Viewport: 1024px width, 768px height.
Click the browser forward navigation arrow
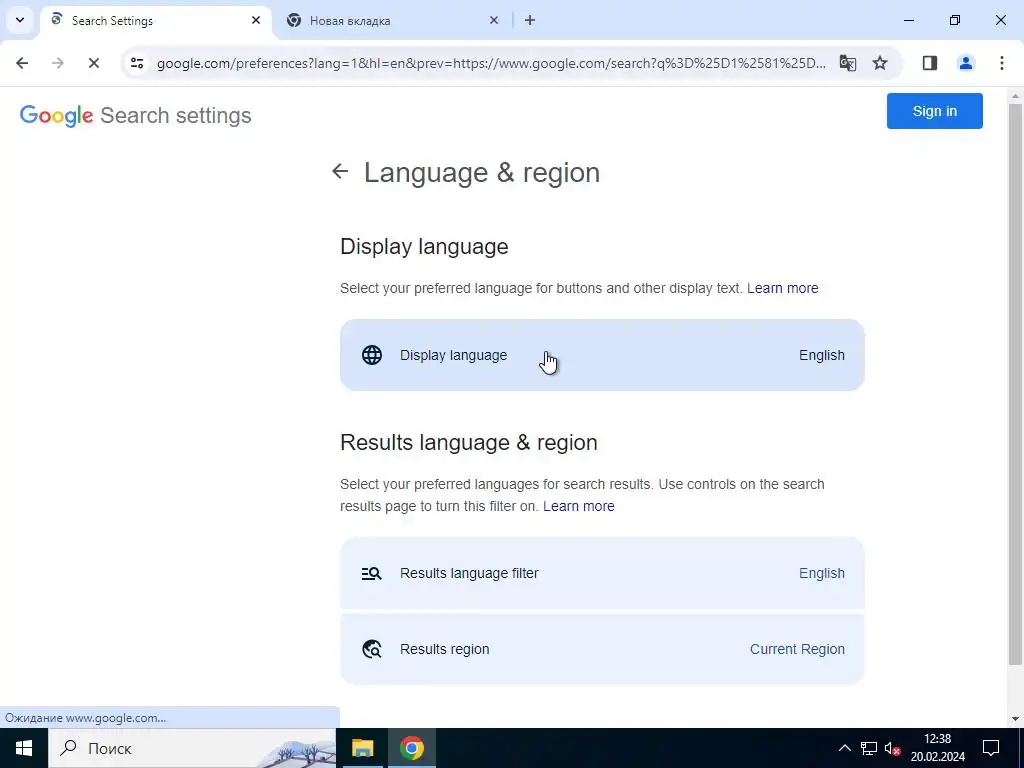point(57,63)
